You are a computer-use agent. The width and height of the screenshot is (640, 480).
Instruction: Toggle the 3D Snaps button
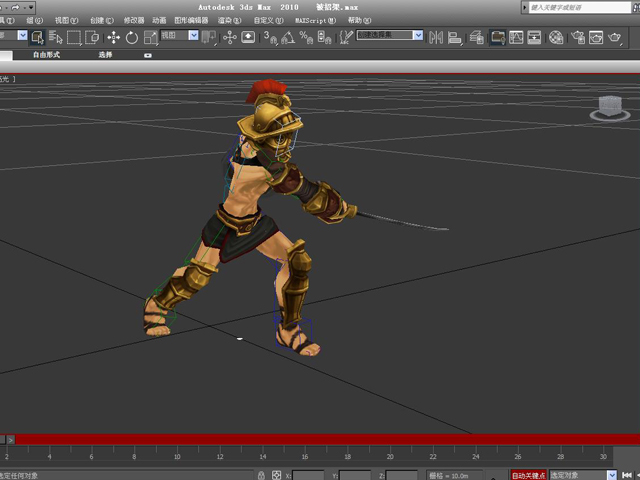(270, 38)
